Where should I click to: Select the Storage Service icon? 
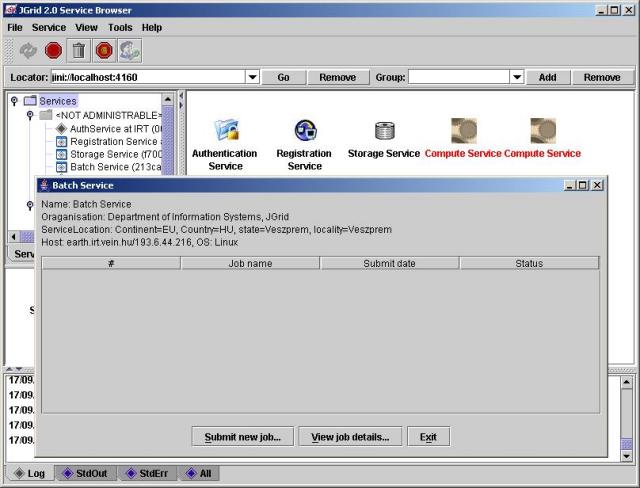[x=384, y=131]
